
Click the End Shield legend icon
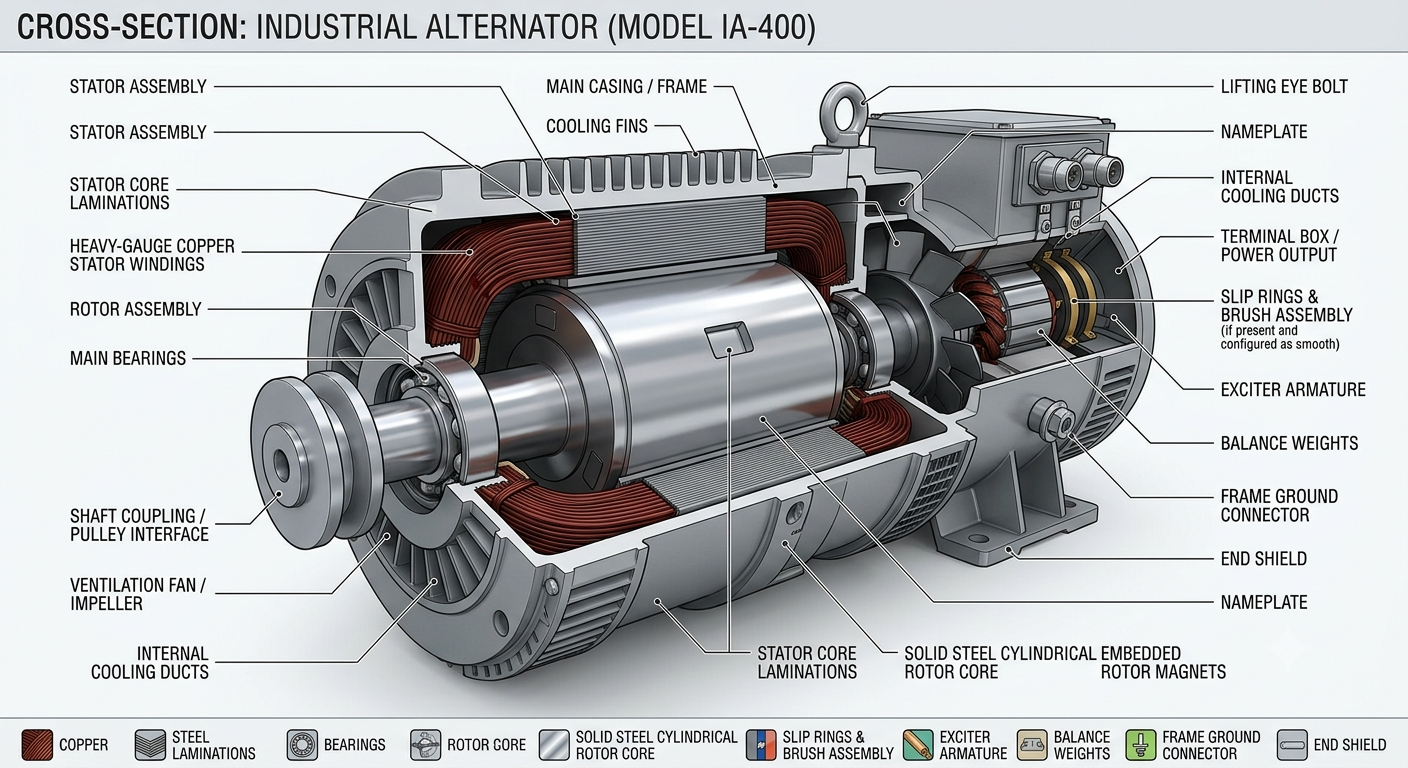(1292, 745)
